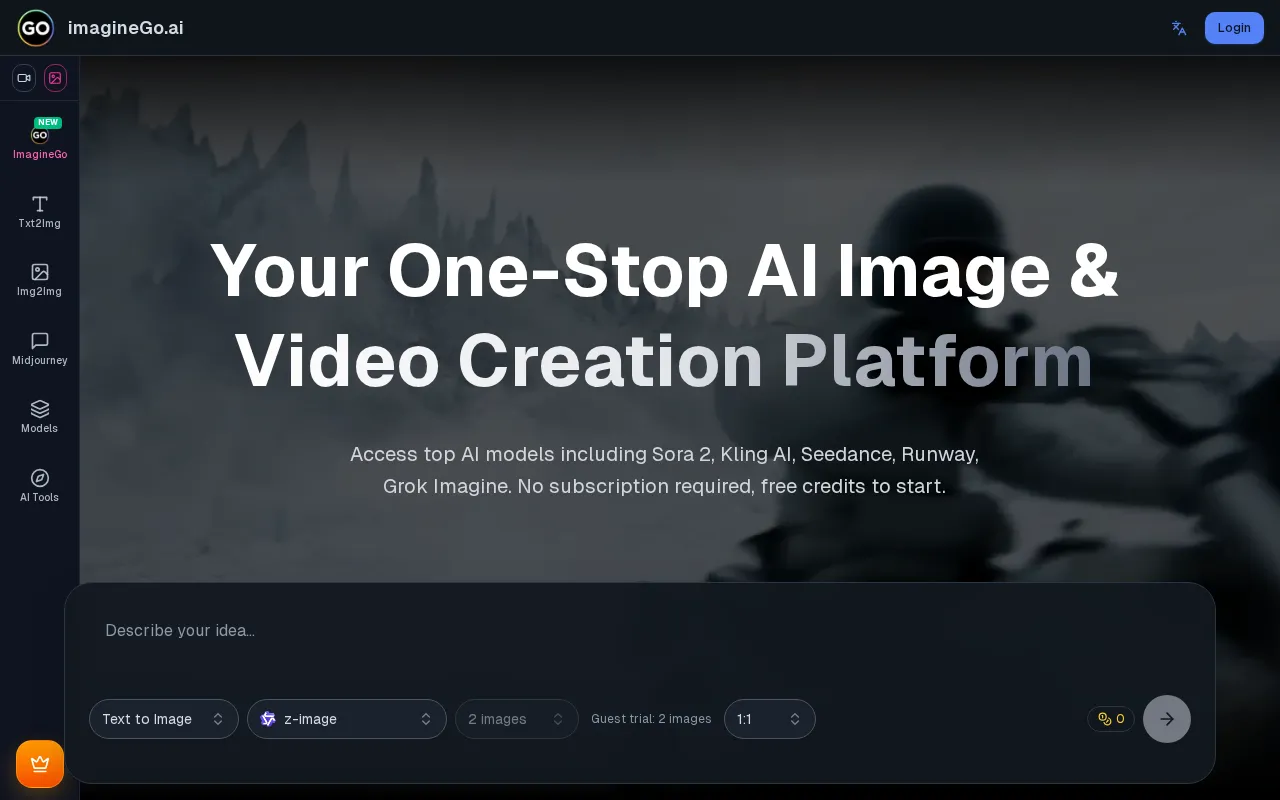Click Guest trial: 2 images text
The height and width of the screenshot is (800, 1280).
pyautogui.click(x=651, y=719)
